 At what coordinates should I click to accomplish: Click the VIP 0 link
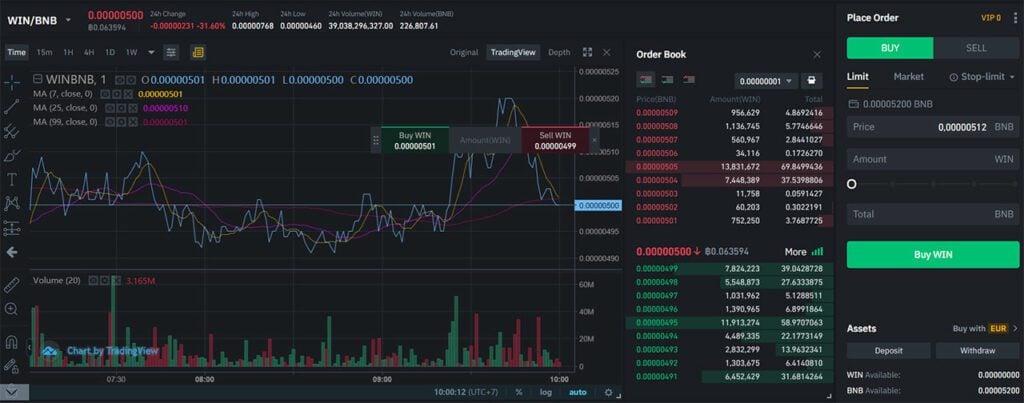[x=990, y=18]
